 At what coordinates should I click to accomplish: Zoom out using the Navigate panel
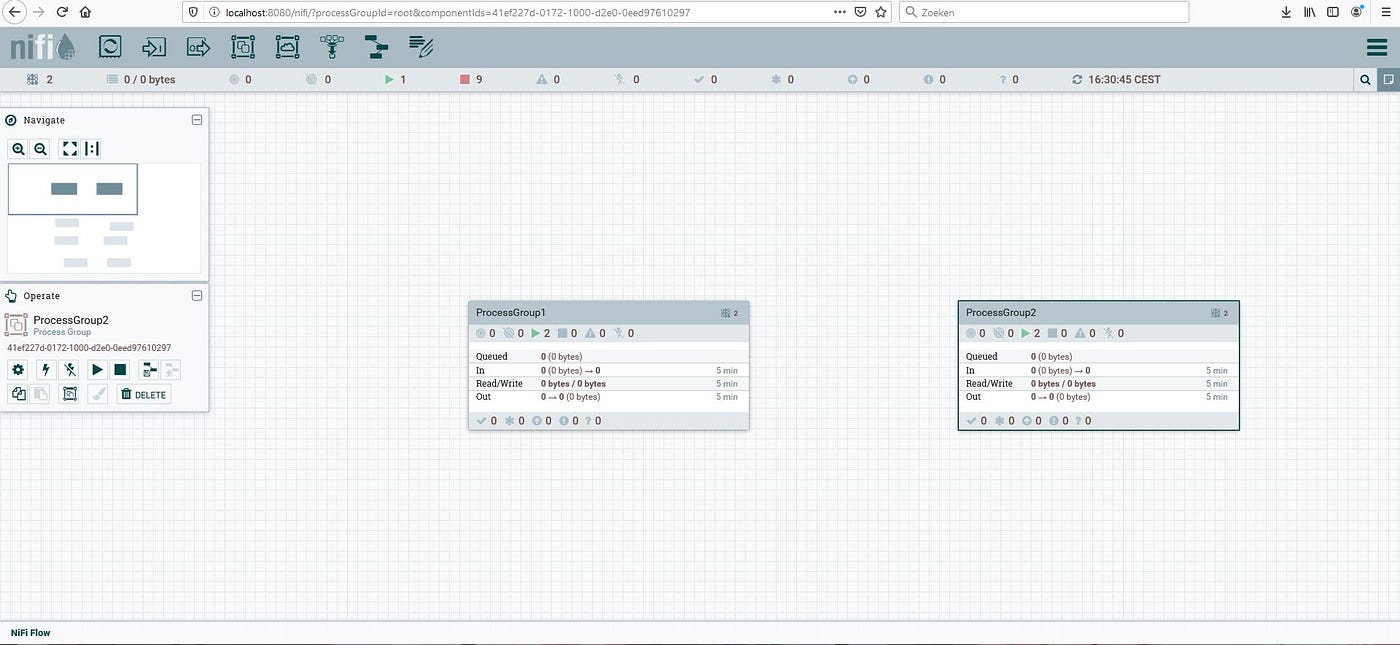(40, 149)
